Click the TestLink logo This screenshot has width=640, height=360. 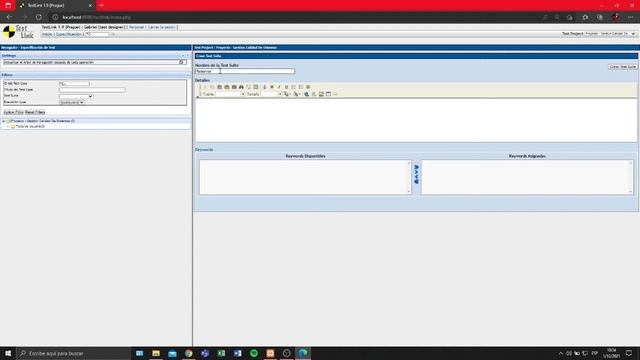coord(18,32)
